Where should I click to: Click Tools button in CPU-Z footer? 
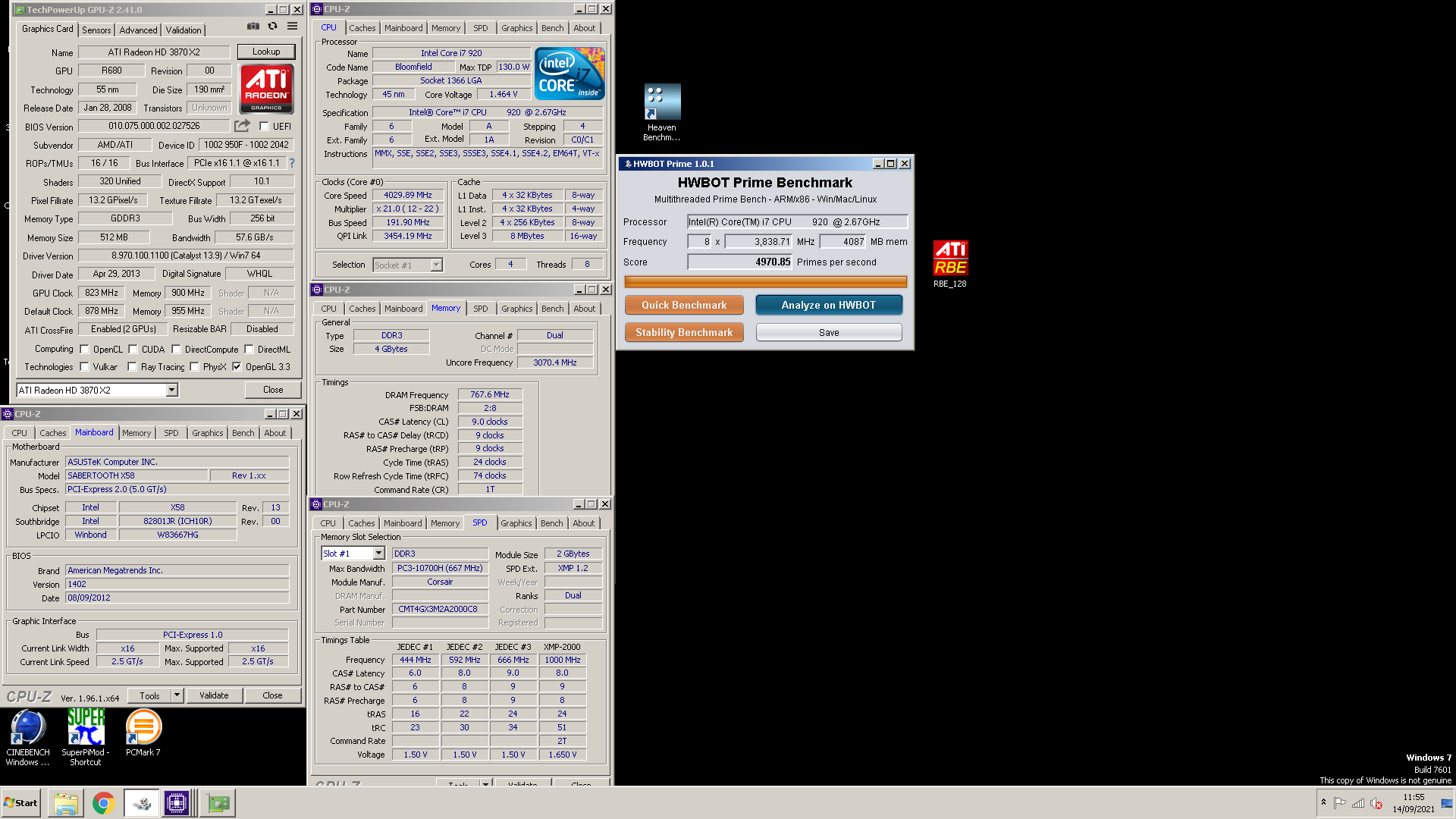click(x=149, y=695)
